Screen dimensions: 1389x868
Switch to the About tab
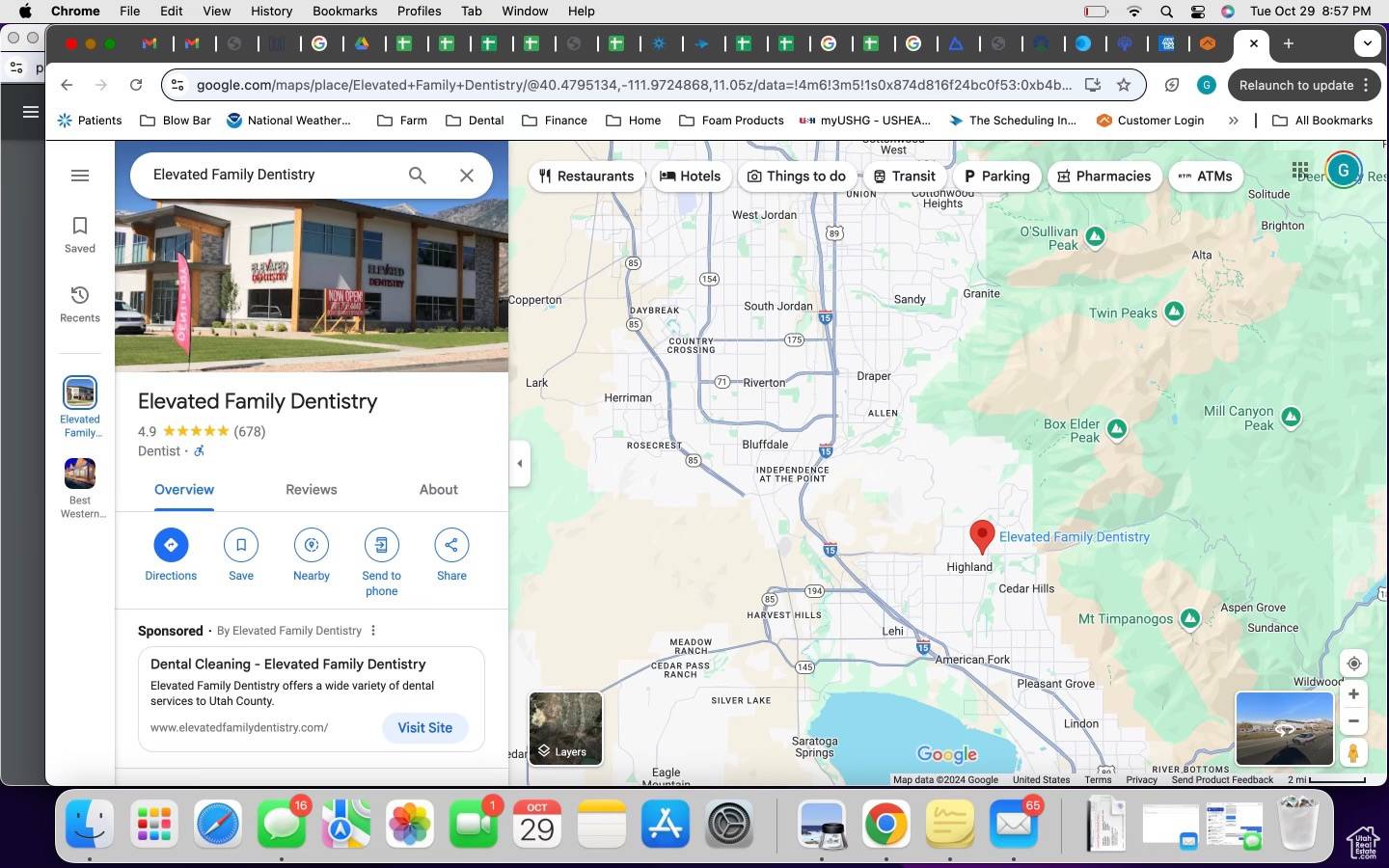point(439,490)
